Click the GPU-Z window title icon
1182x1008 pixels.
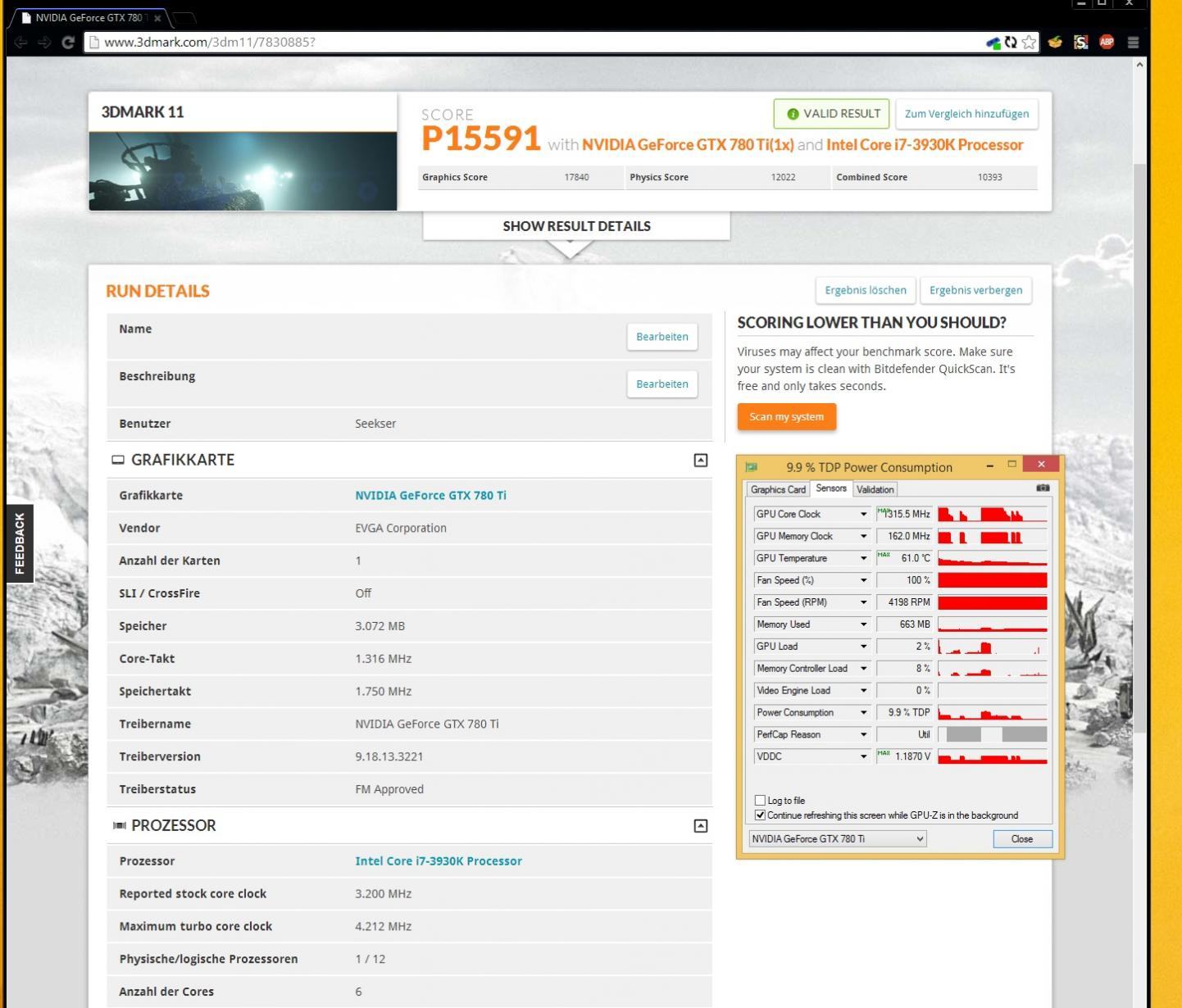coord(752,467)
